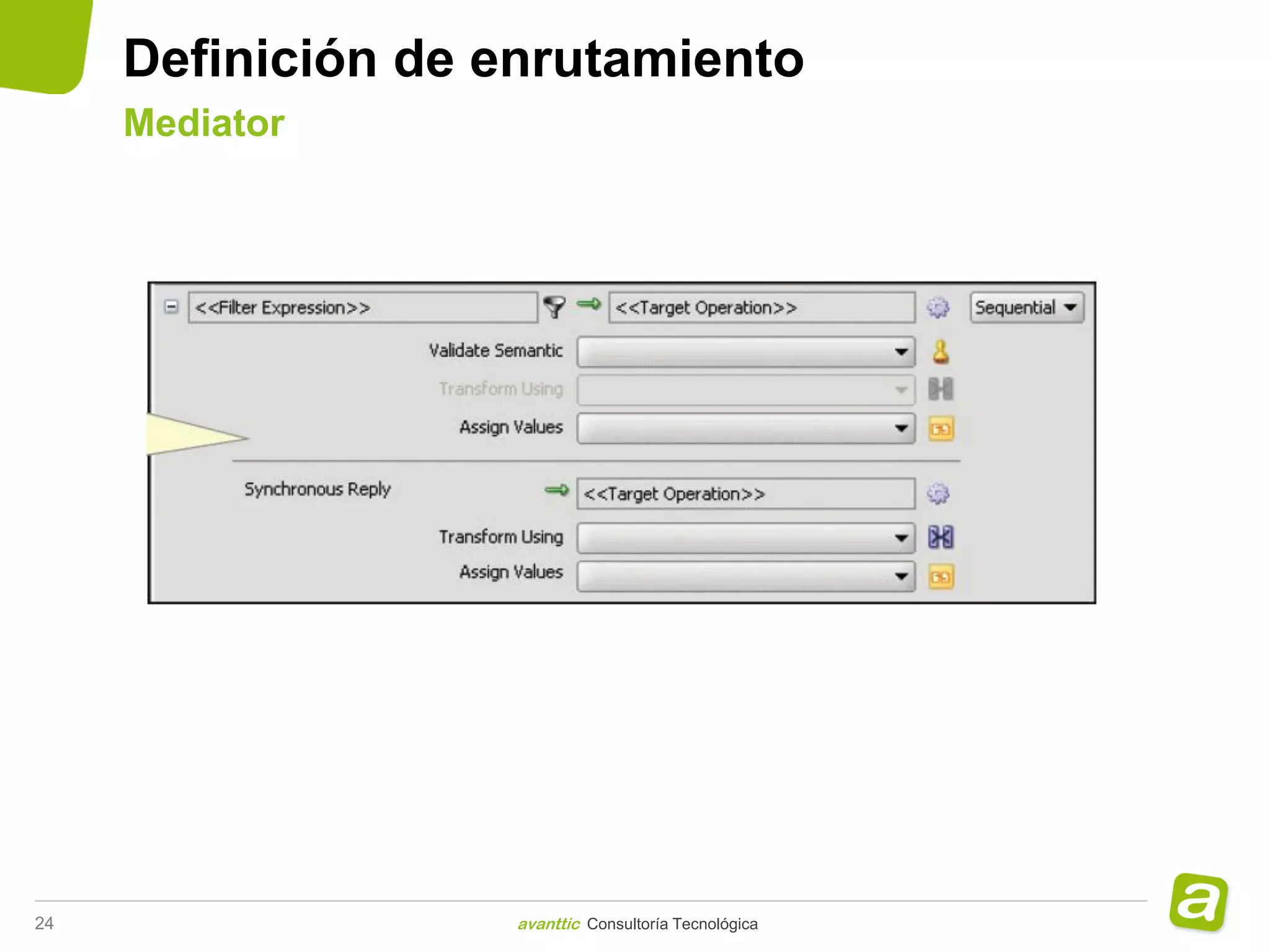Open the Validate Semantic dropdown
This screenshot has height=952, width=1270.
pos(745,352)
